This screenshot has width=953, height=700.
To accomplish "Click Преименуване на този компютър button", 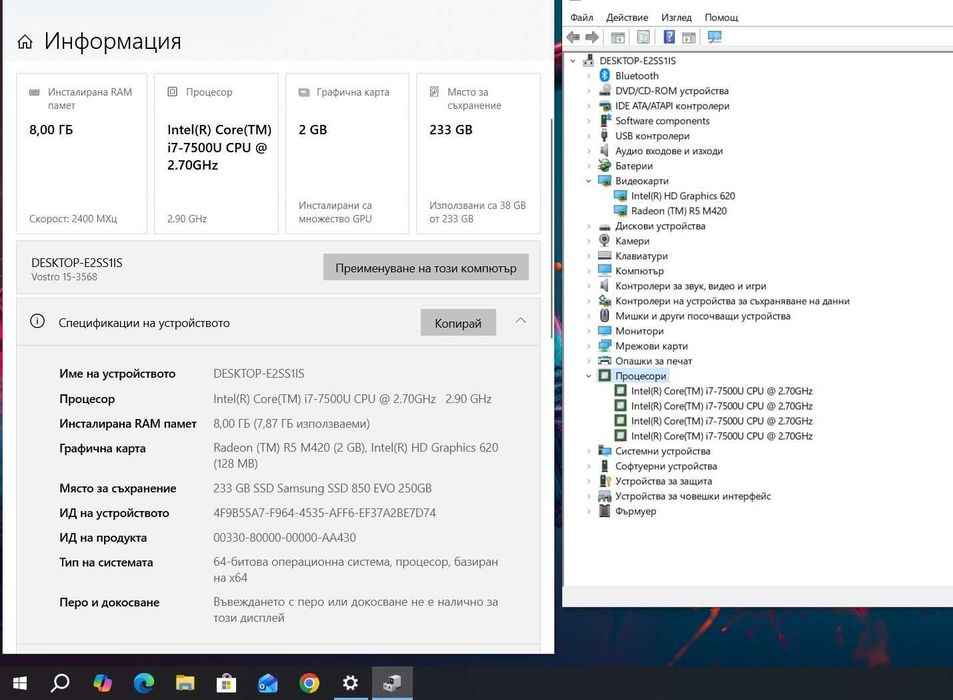I will point(426,267).
